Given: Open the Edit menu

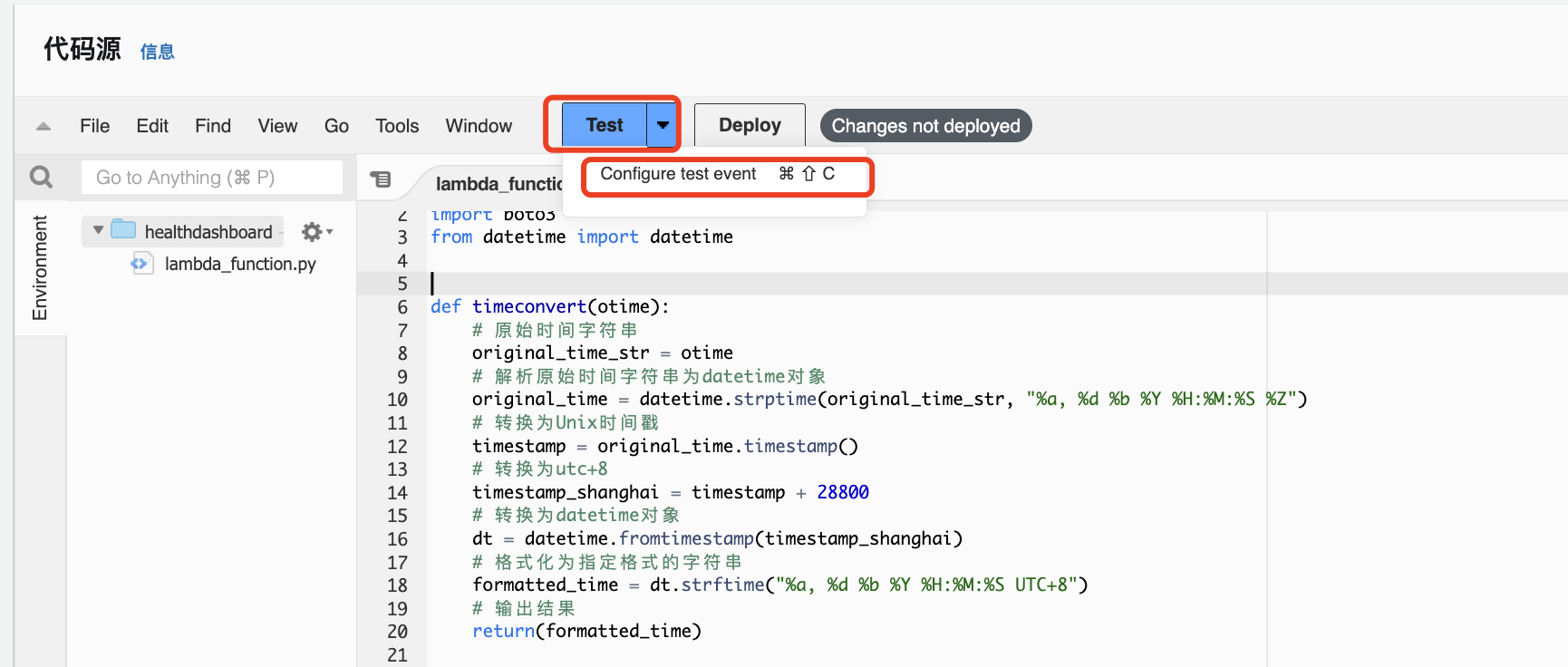Looking at the screenshot, I should point(152,126).
